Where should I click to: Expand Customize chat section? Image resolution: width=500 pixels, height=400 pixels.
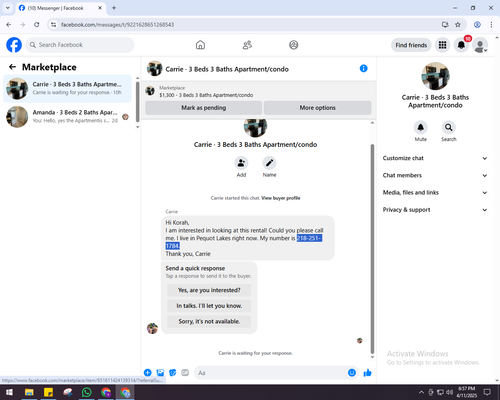[435, 158]
